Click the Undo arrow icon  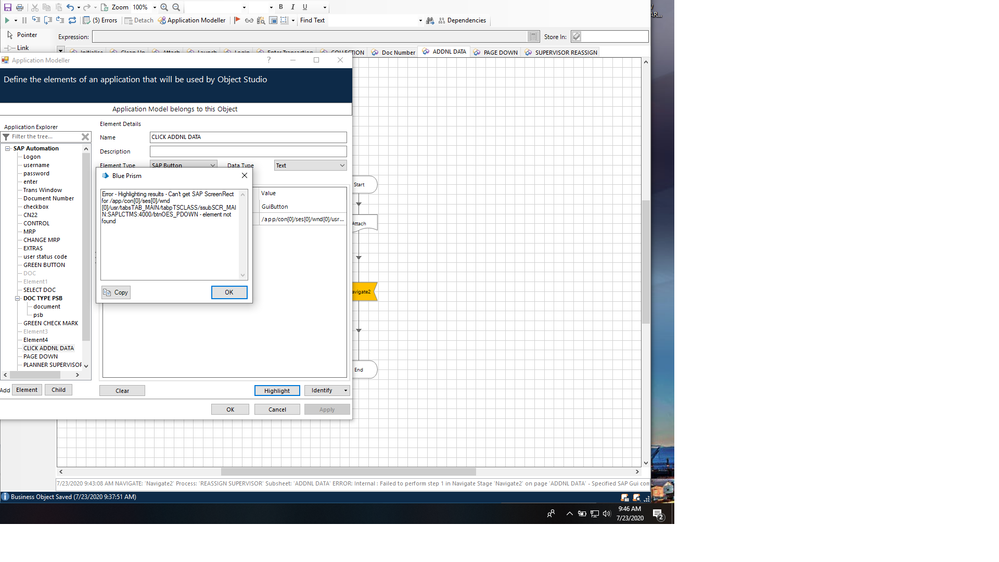tap(70, 7)
